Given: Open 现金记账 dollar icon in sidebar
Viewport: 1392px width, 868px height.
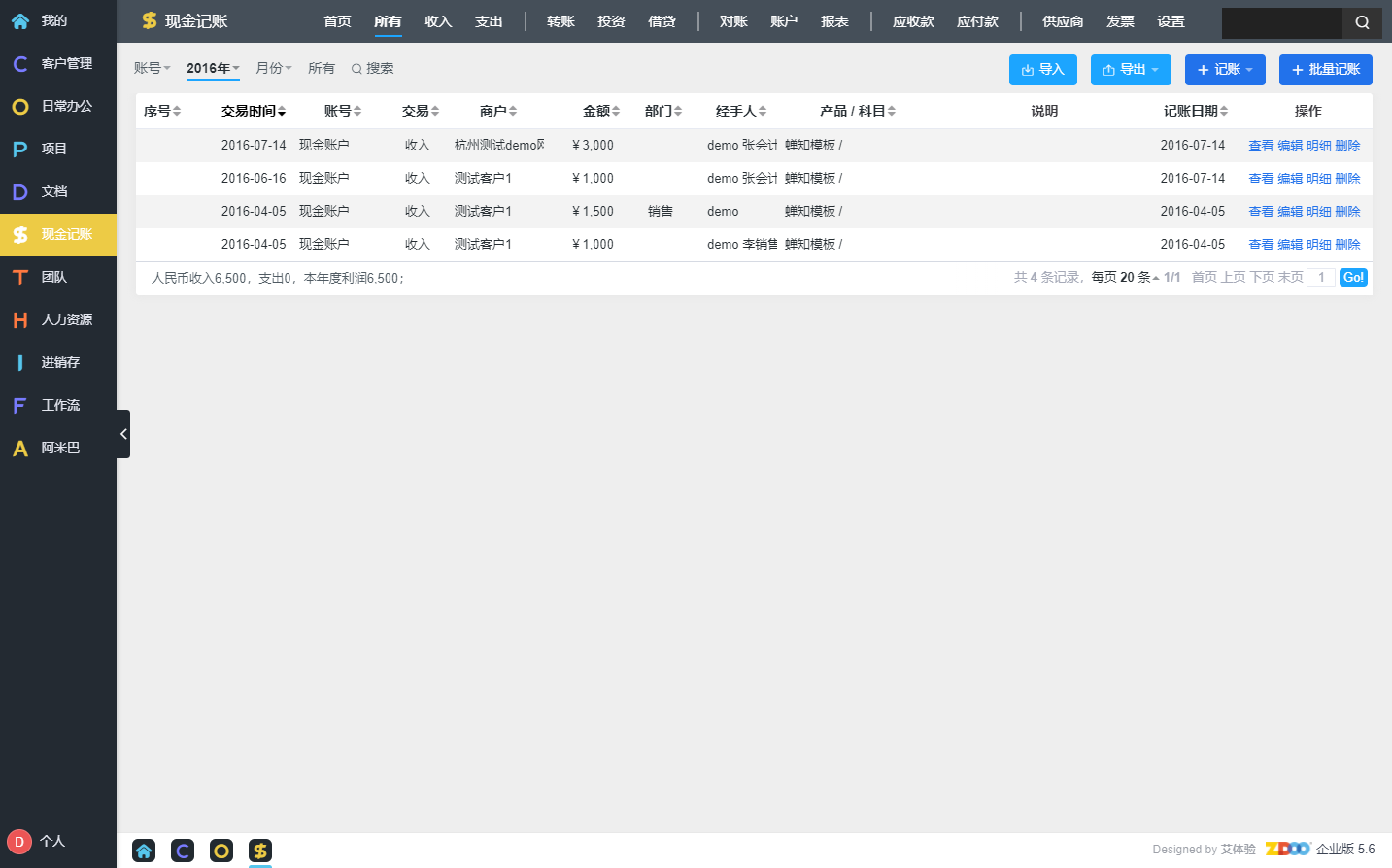Looking at the screenshot, I should pyautogui.click(x=19, y=234).
